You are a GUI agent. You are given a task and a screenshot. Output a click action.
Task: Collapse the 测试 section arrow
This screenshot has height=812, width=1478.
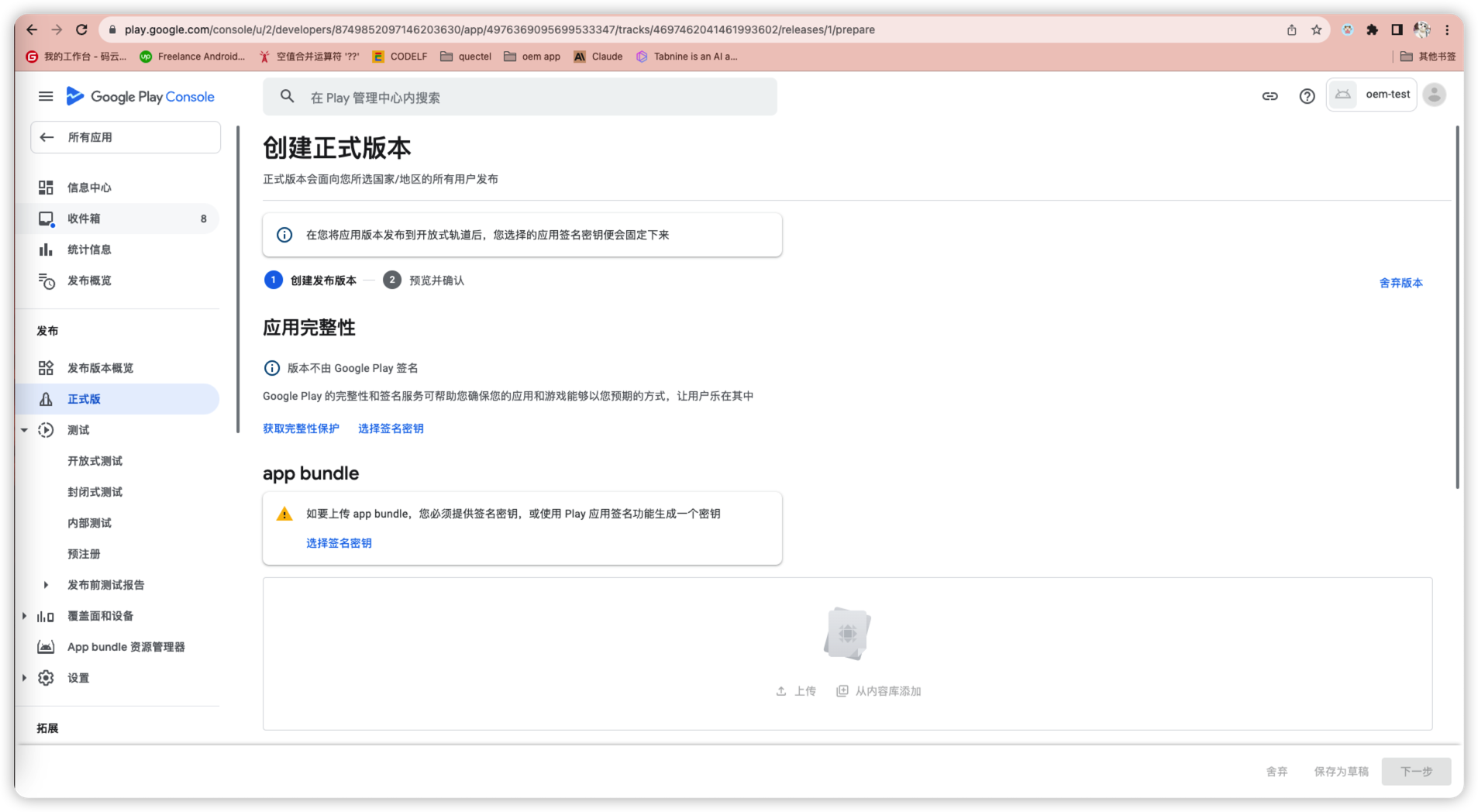(24, 430)
